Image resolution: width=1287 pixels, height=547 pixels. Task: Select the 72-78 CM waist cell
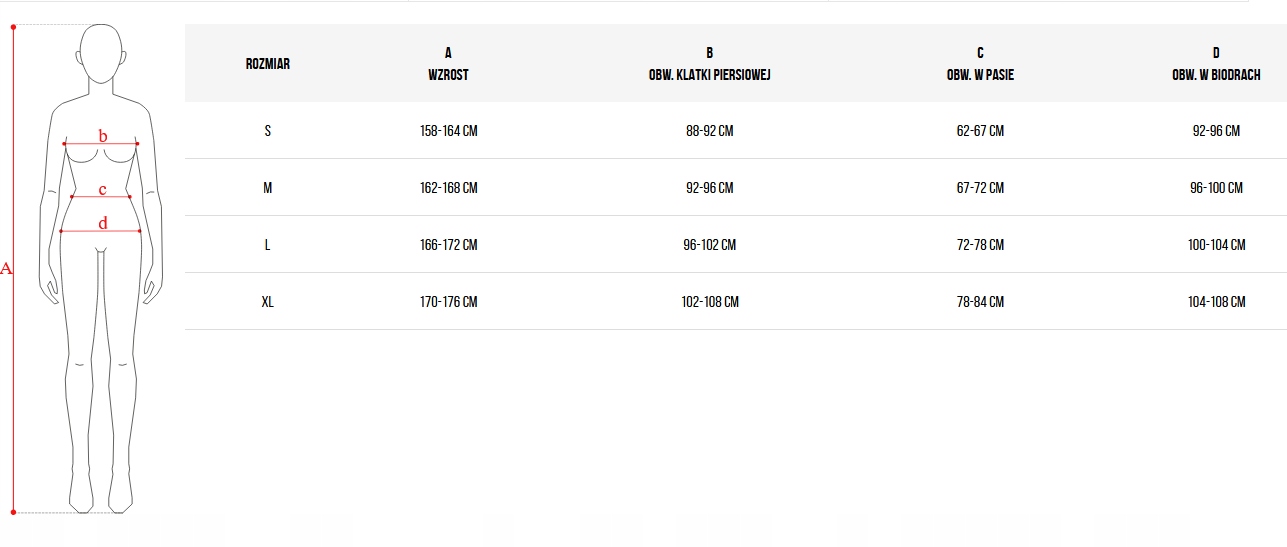(x=980, y=245)
